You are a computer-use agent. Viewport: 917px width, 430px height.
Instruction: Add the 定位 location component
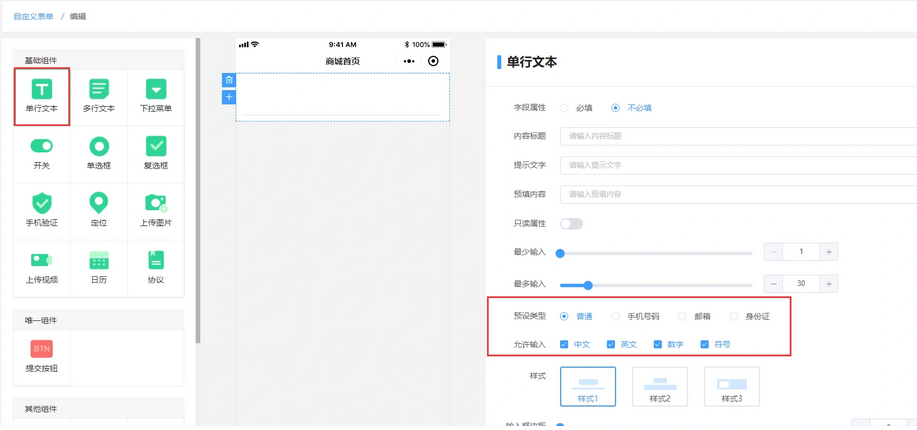pos(99,203)
